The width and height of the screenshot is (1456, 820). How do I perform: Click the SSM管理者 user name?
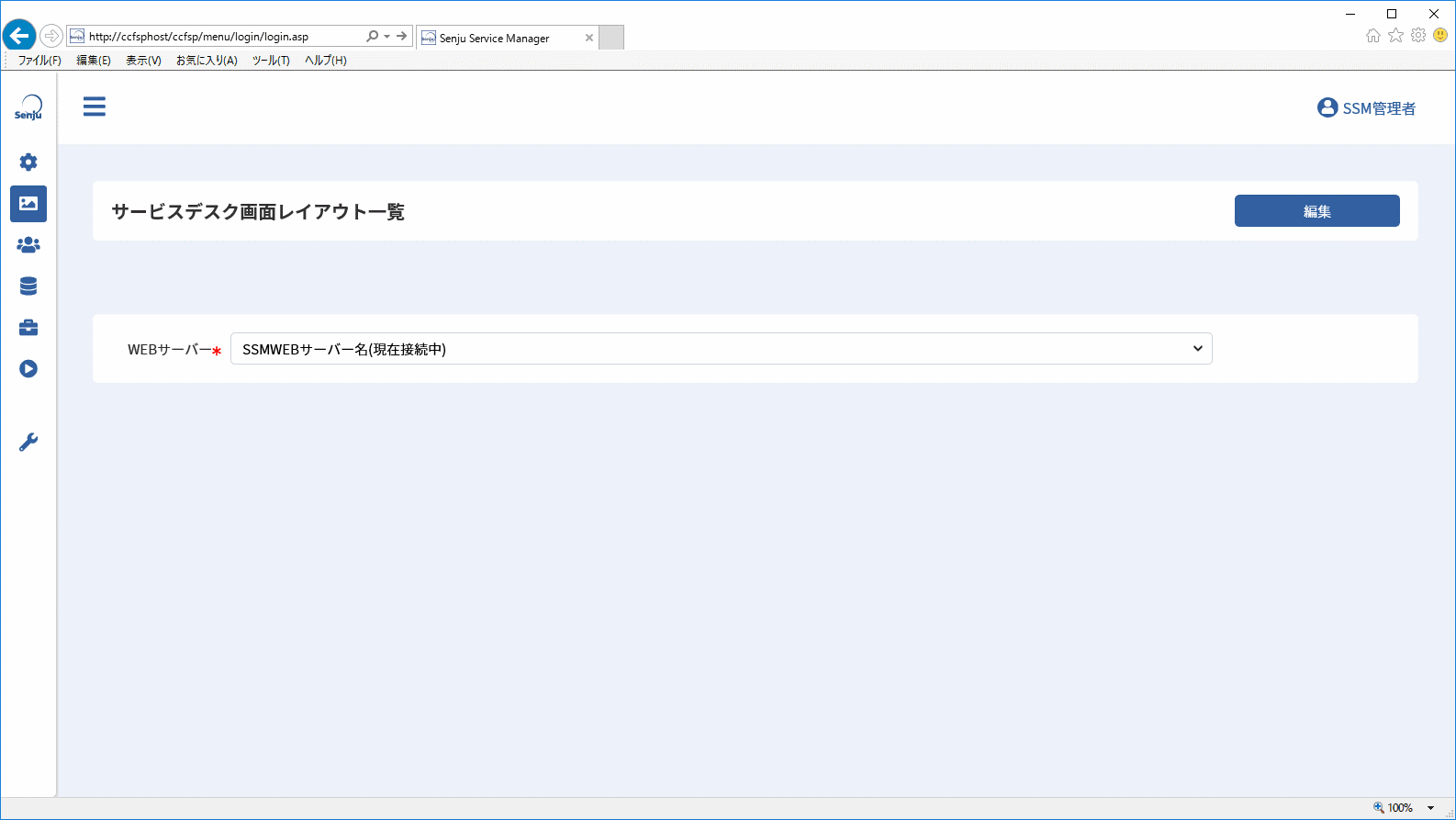click(1379, 108)
